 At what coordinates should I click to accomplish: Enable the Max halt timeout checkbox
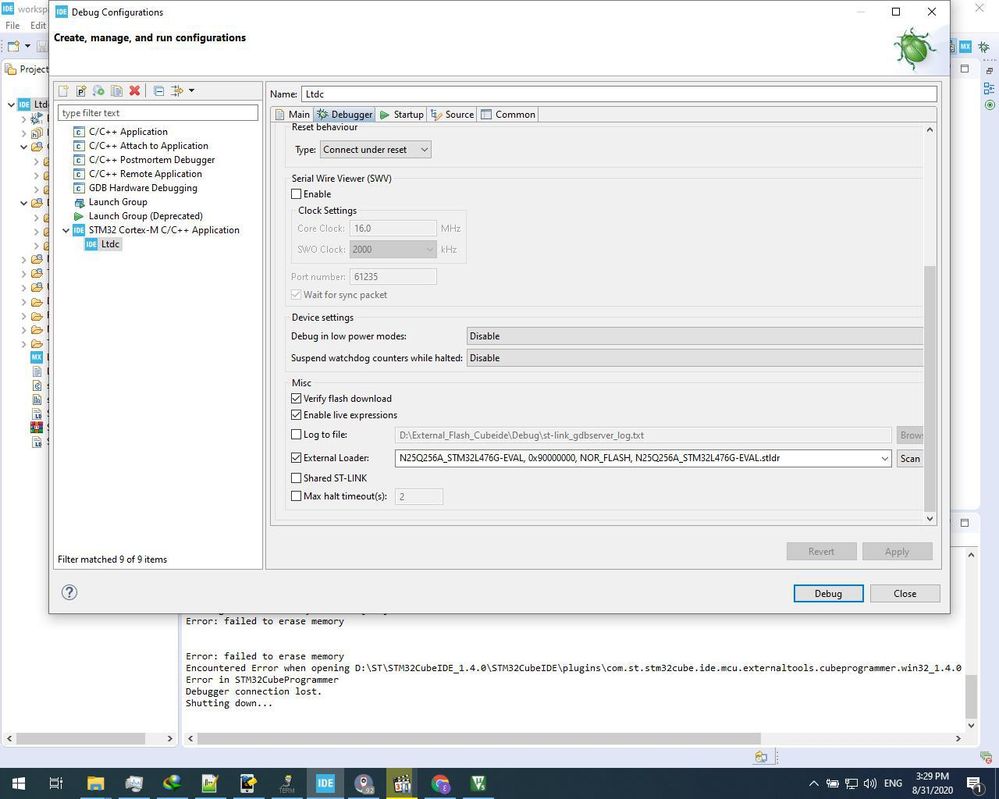(296, 496)
